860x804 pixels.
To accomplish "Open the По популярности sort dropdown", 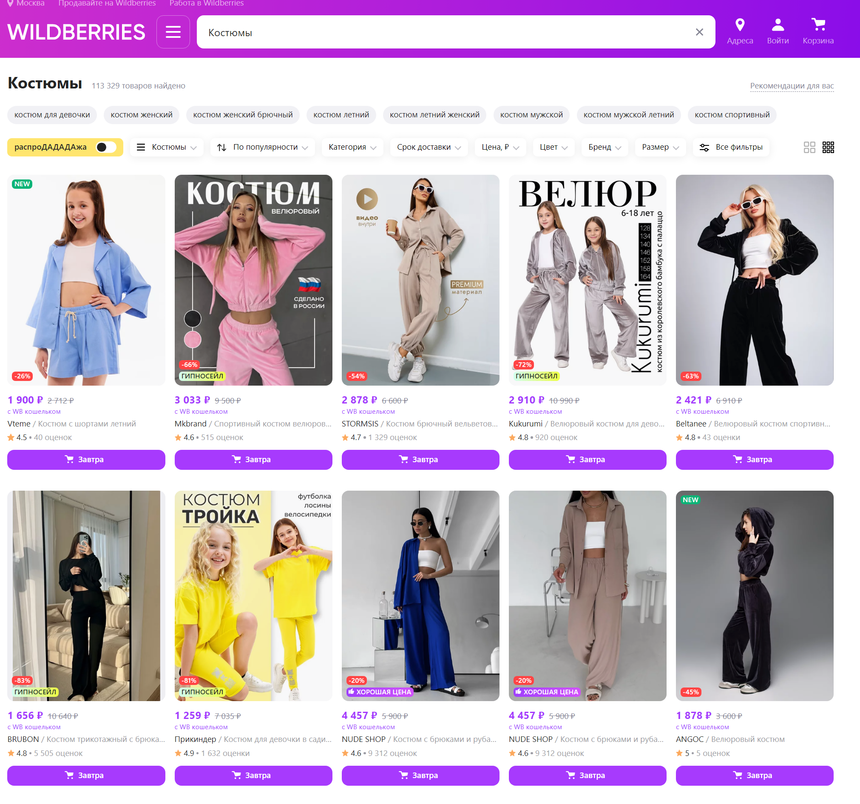I will [x=262, y=147].
